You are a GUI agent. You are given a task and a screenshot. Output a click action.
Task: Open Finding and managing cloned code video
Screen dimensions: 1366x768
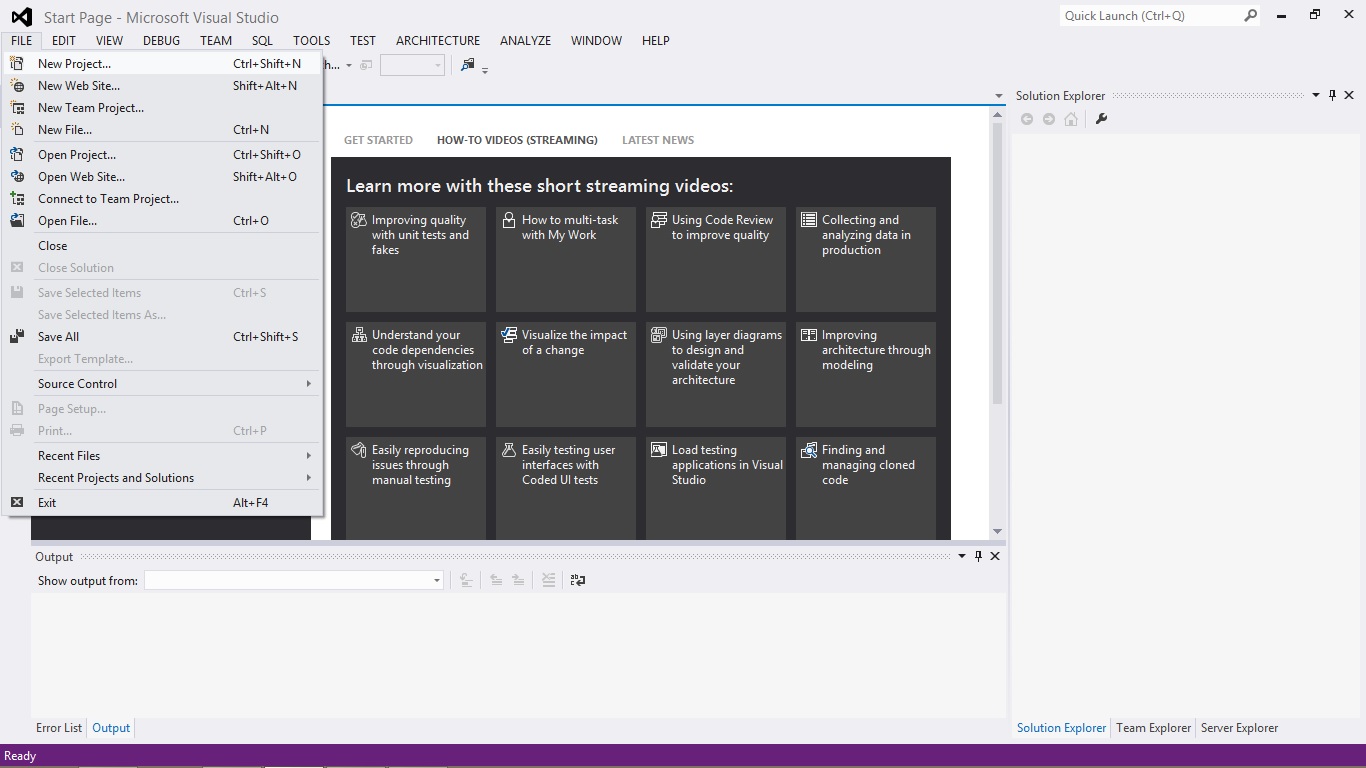(x=866, y=488)
